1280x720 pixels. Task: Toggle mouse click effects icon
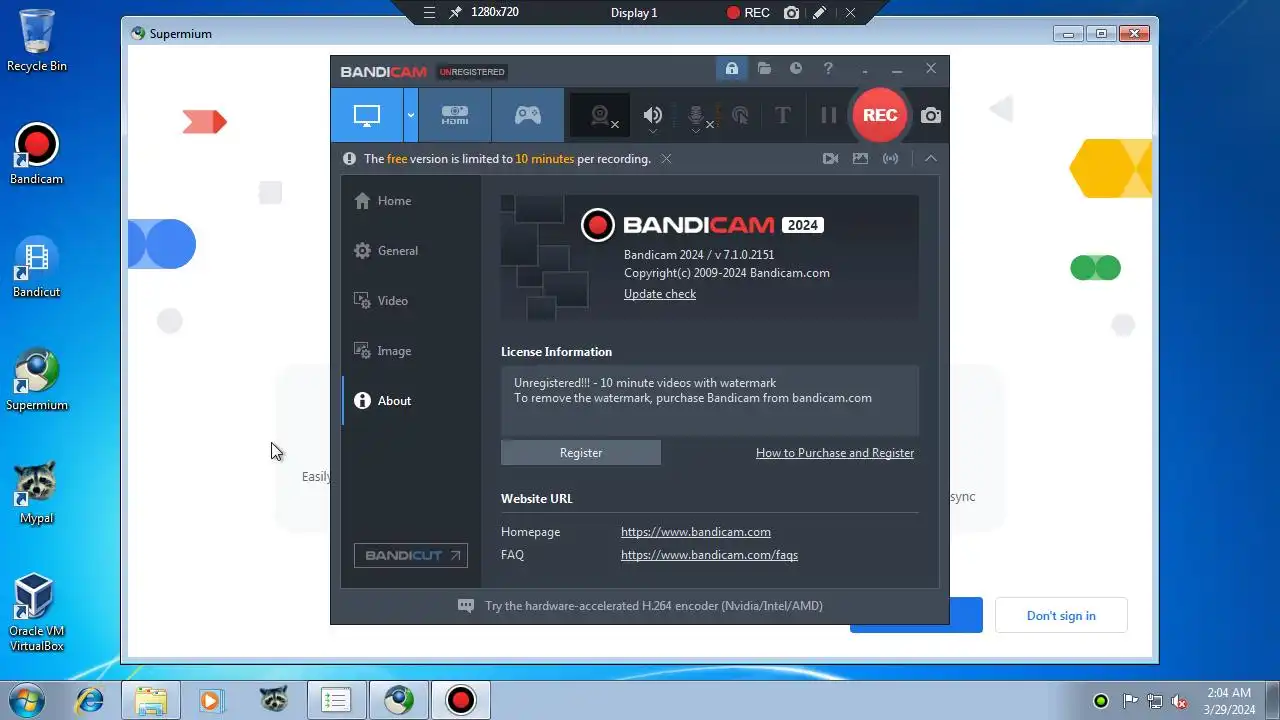click(x=740, y=116)
